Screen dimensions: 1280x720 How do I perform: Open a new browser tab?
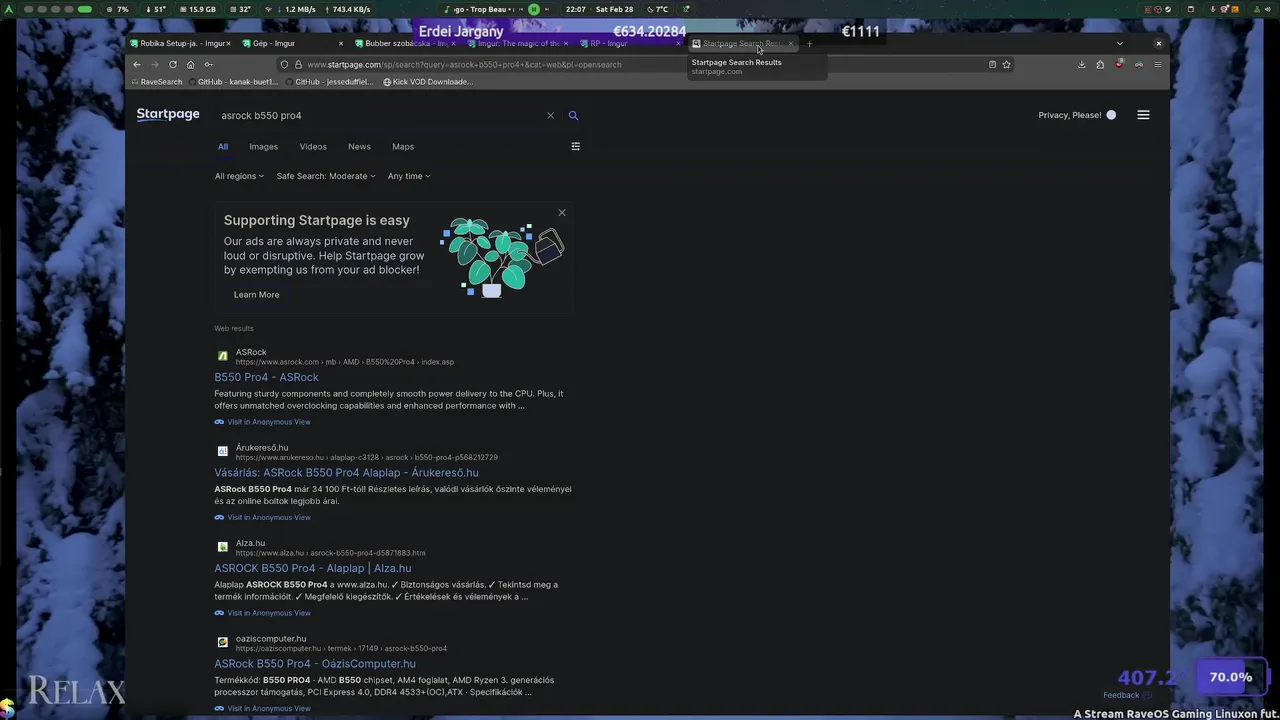(809, 43)
